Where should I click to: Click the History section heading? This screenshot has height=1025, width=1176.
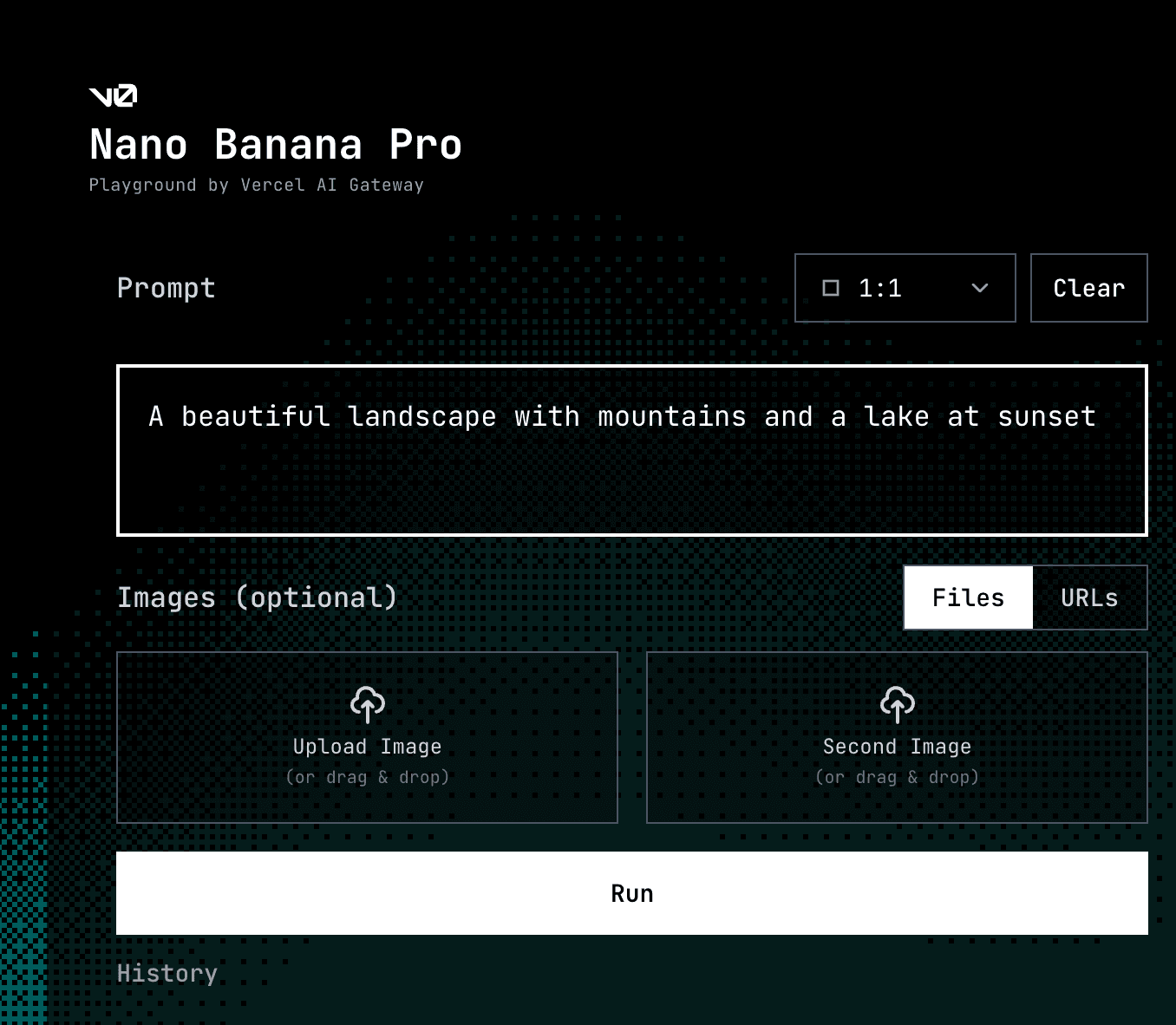point(167,973)
